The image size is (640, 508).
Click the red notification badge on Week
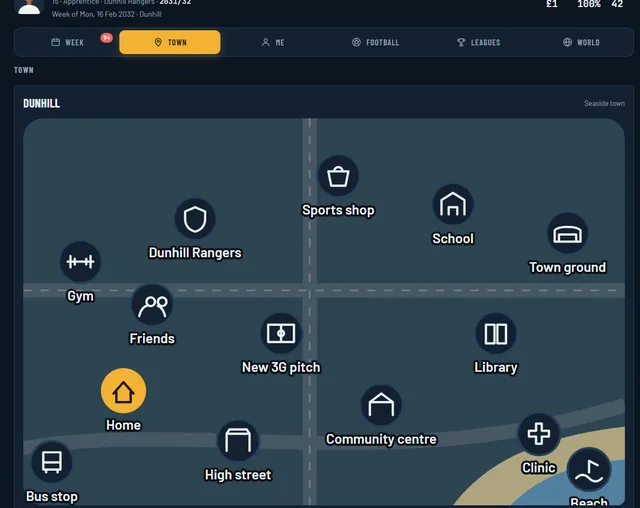coord(107,38)
